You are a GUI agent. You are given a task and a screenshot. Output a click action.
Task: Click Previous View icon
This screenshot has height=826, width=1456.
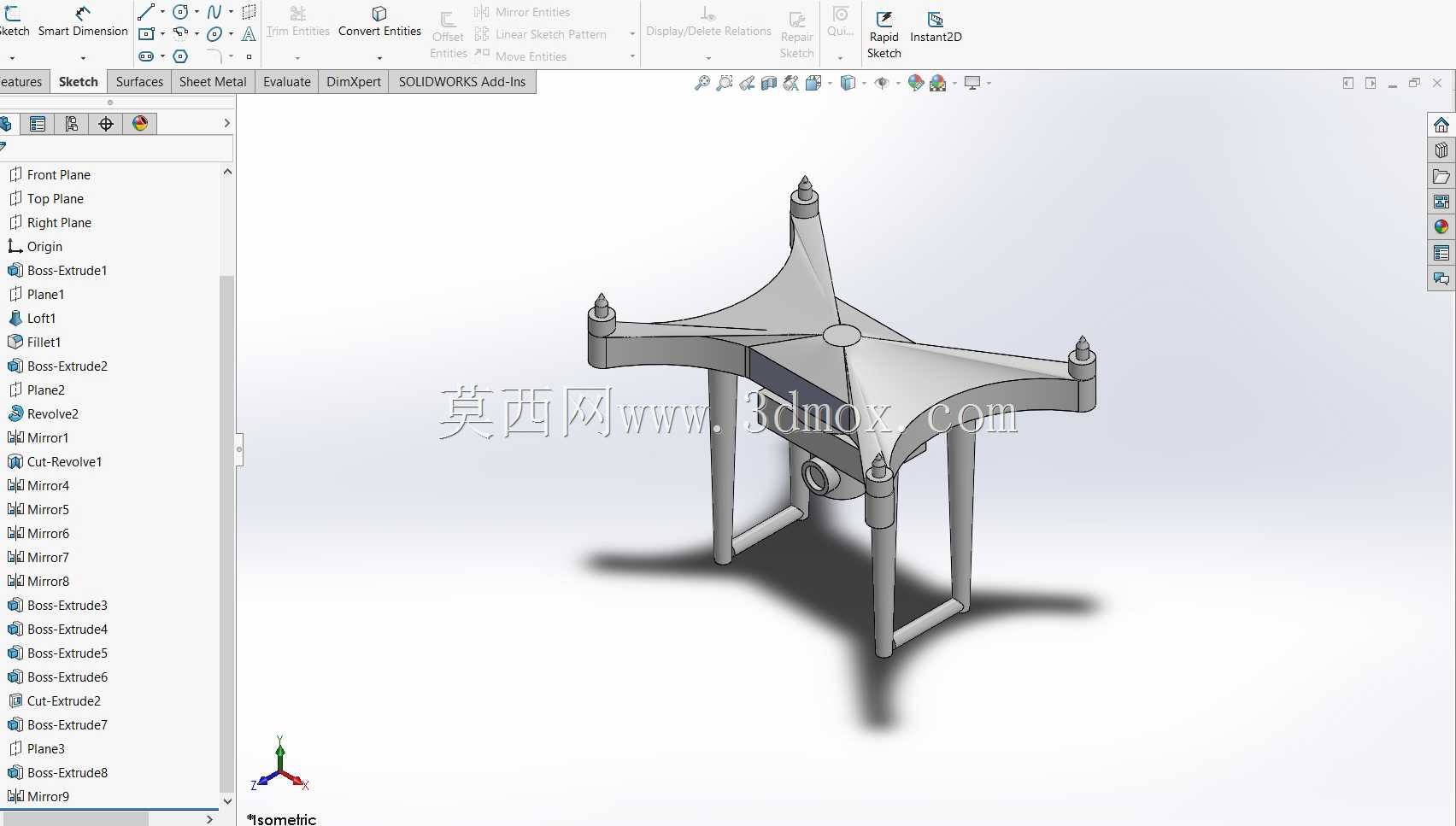click(x=747, y=83)
